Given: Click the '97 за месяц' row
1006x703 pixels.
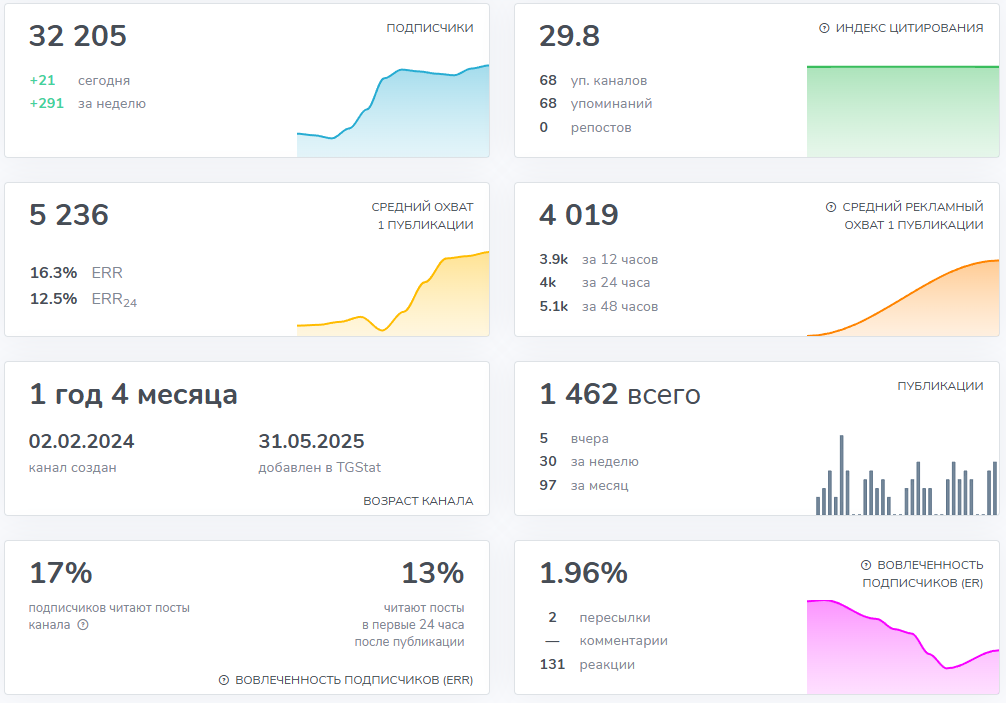Looking at the screenshot, I should (584, 485).
